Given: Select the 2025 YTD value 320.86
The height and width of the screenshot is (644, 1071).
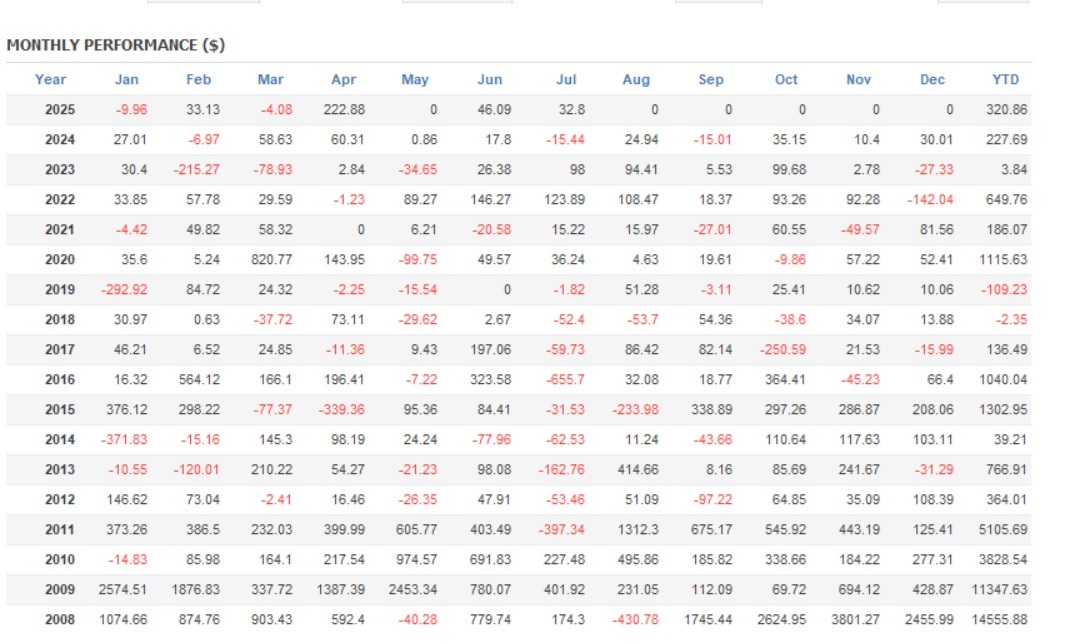Looking at the screenshot, I should [1006, 110].
